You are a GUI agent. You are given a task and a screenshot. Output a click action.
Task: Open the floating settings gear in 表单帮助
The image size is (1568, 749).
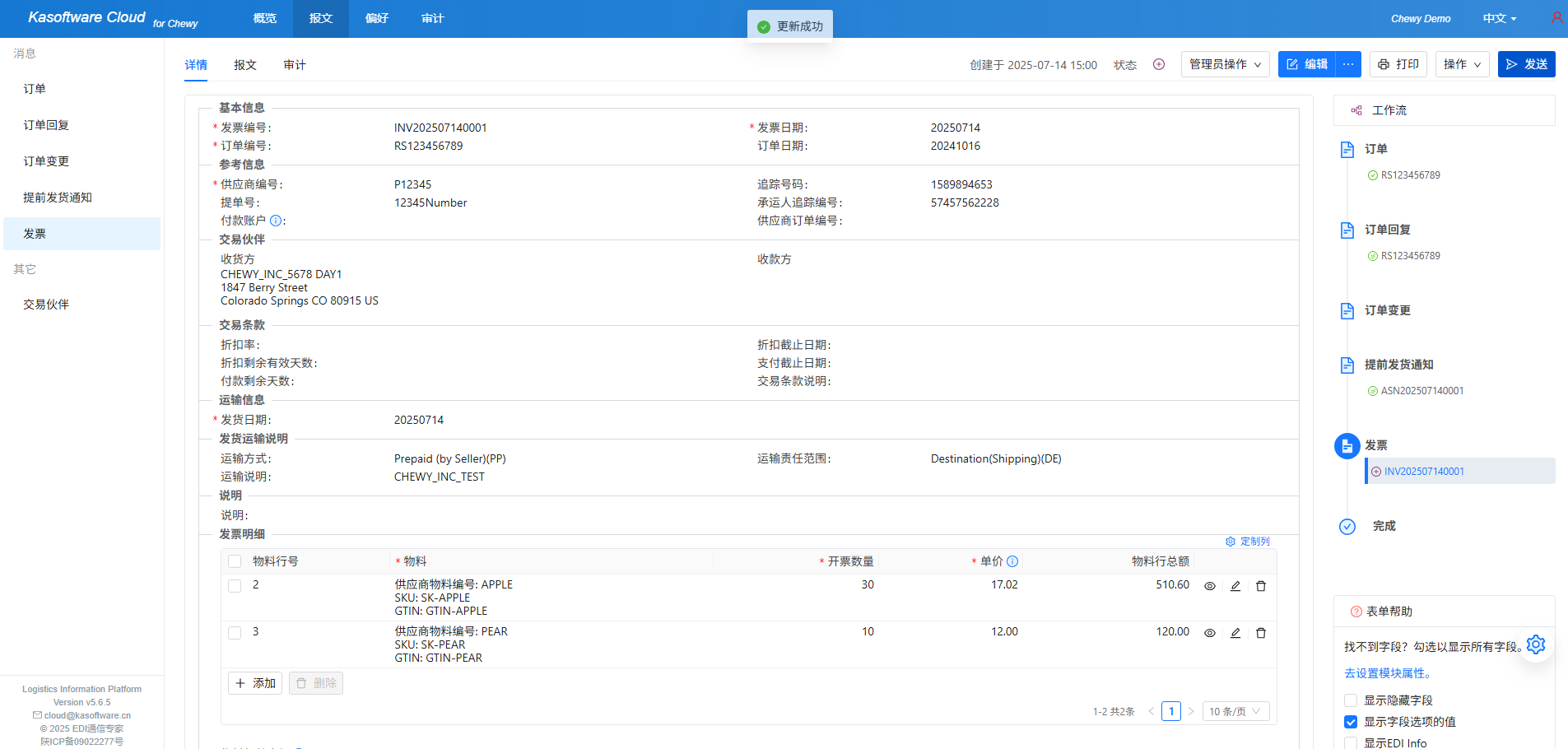[x=1535, y=644]
